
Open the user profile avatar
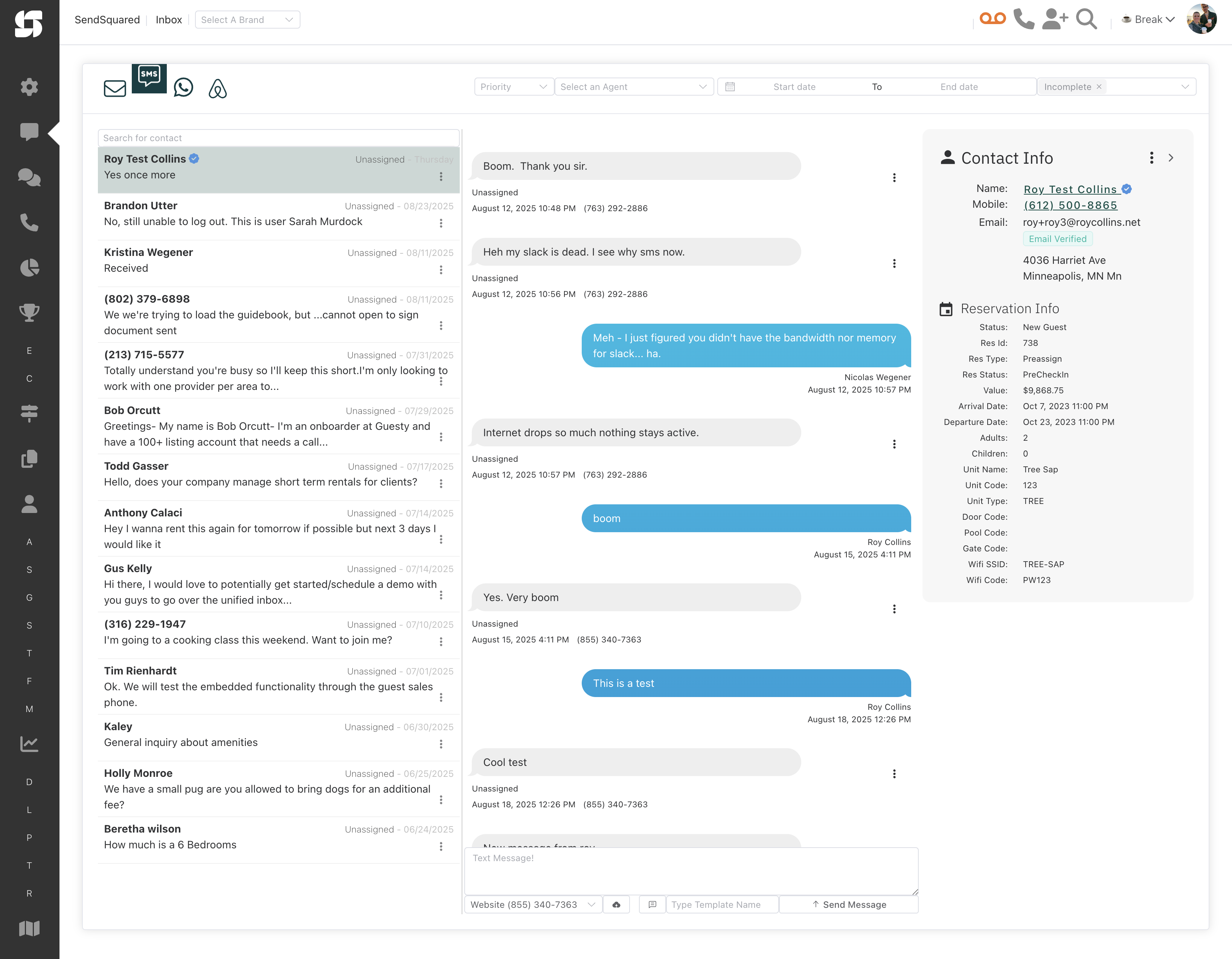point(1202,19)
